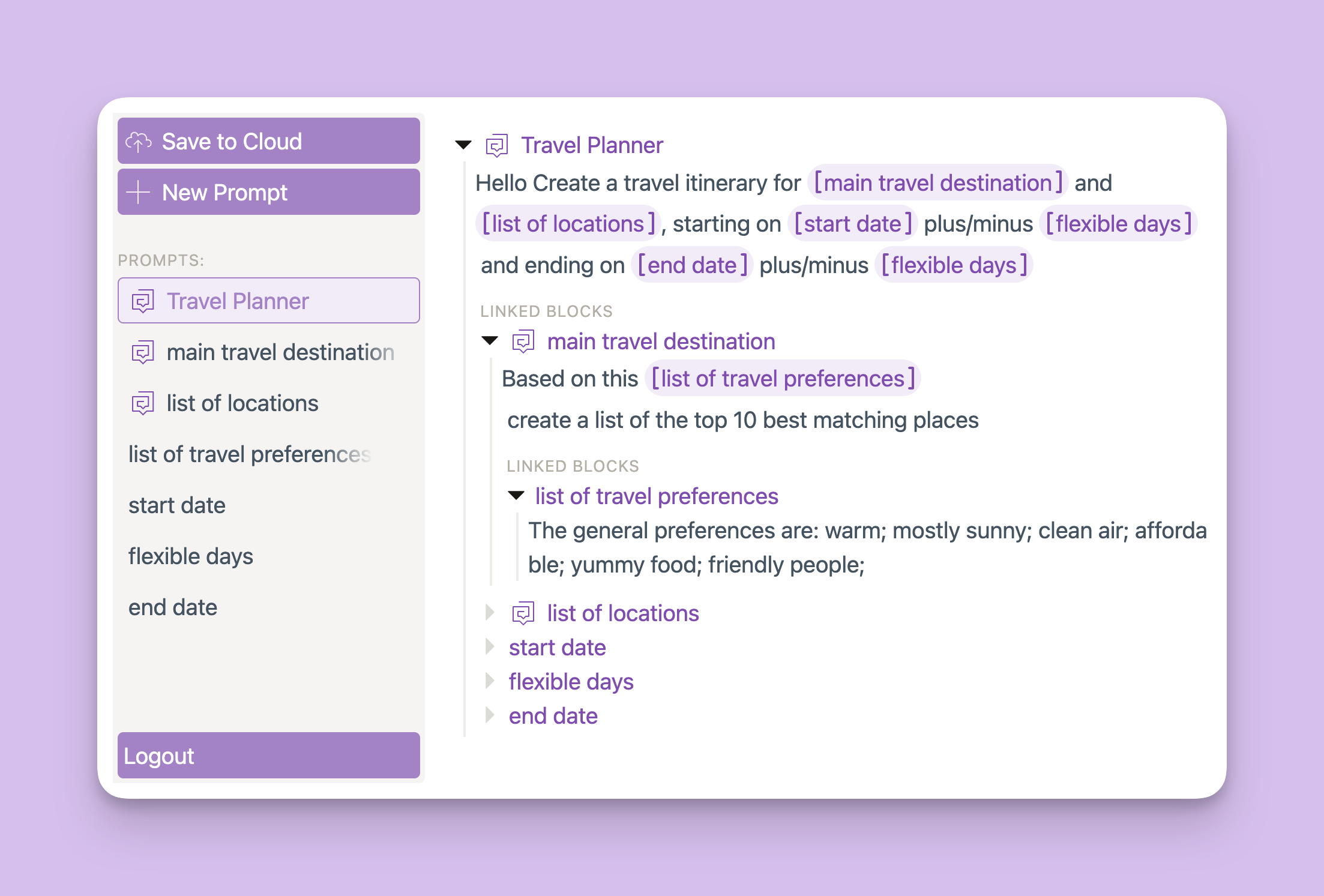
Task: Click the prompt bubble icon beside Travel Planner in sidebar
Action: 142,301
